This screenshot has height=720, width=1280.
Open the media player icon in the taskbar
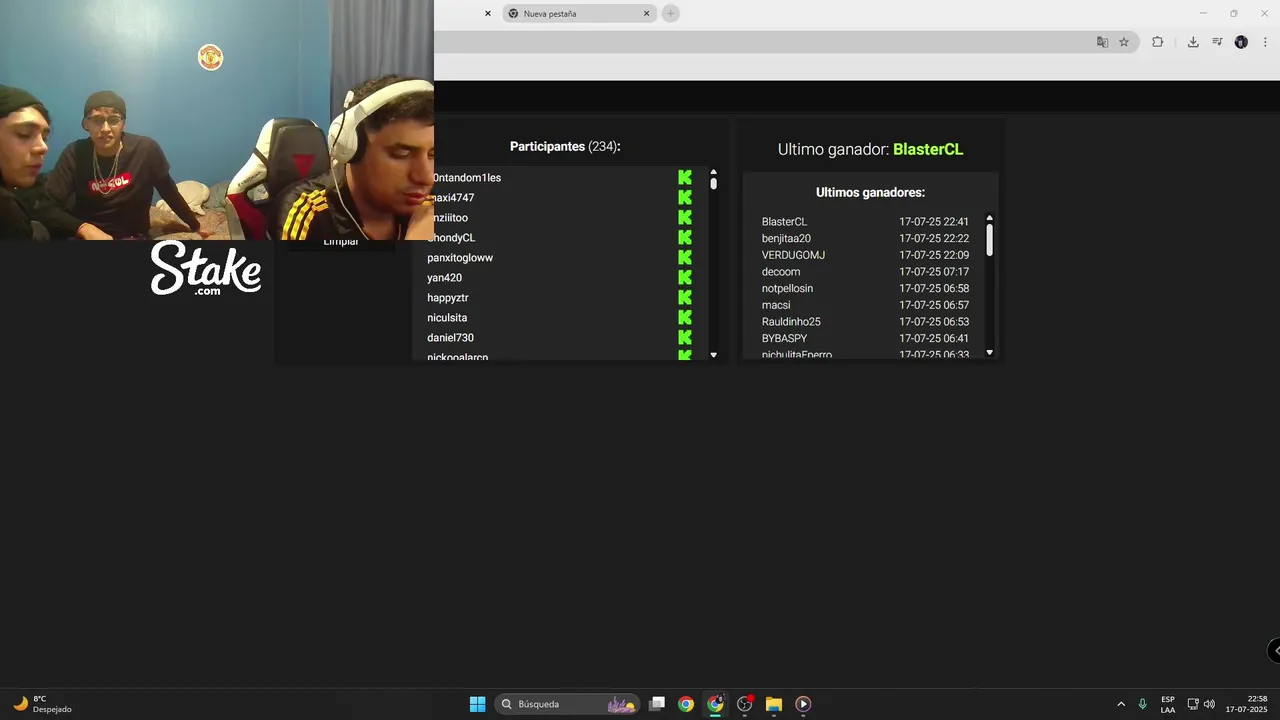coord(803,704)
